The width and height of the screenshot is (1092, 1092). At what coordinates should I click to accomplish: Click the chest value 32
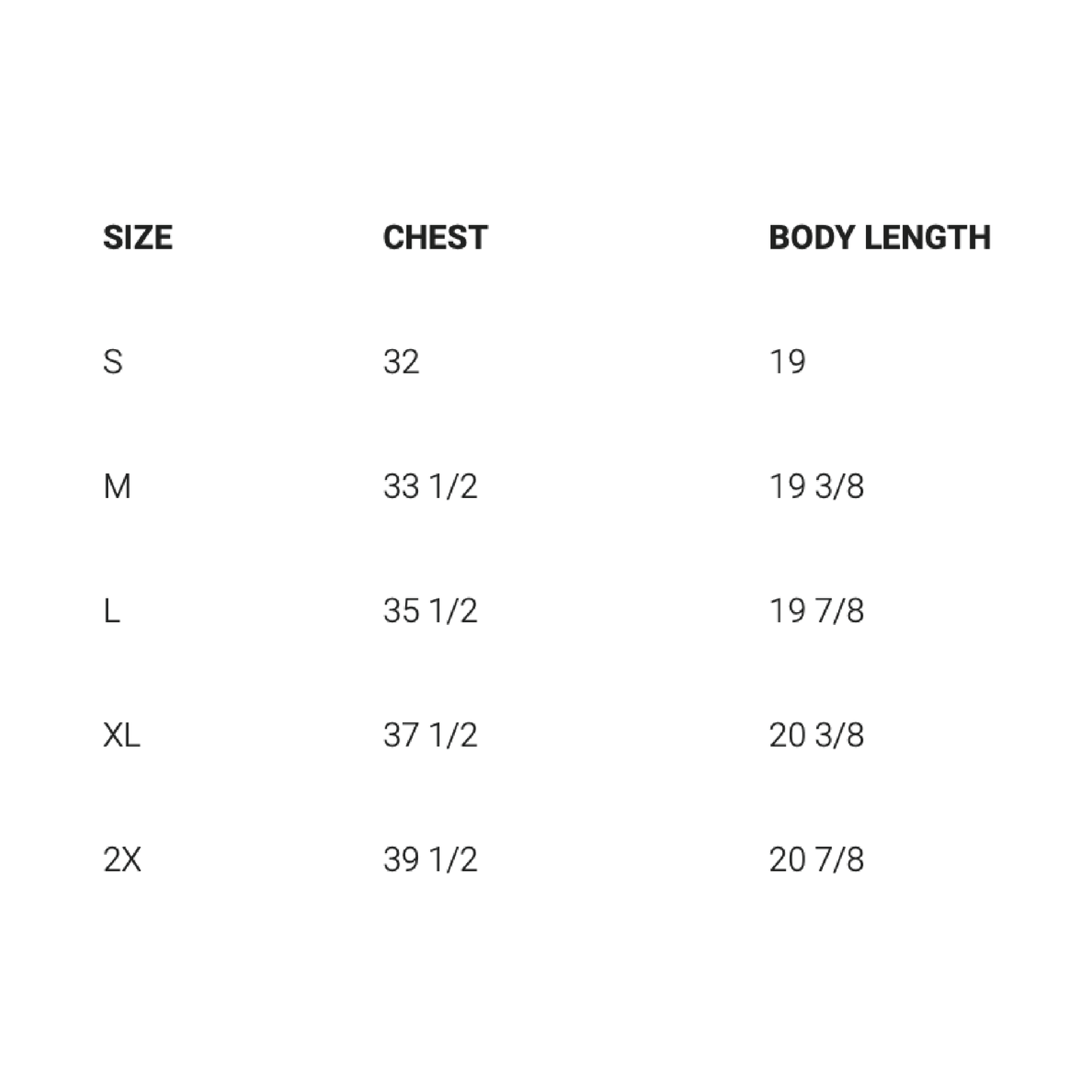click(401, 362)
